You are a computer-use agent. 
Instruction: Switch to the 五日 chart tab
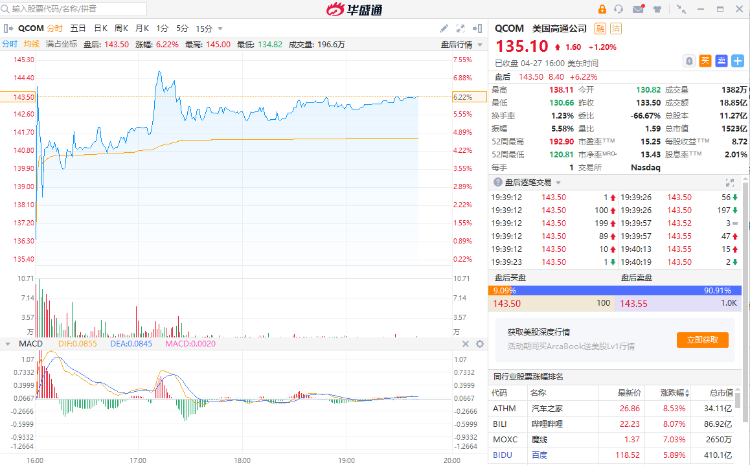(x=78, y=29)
